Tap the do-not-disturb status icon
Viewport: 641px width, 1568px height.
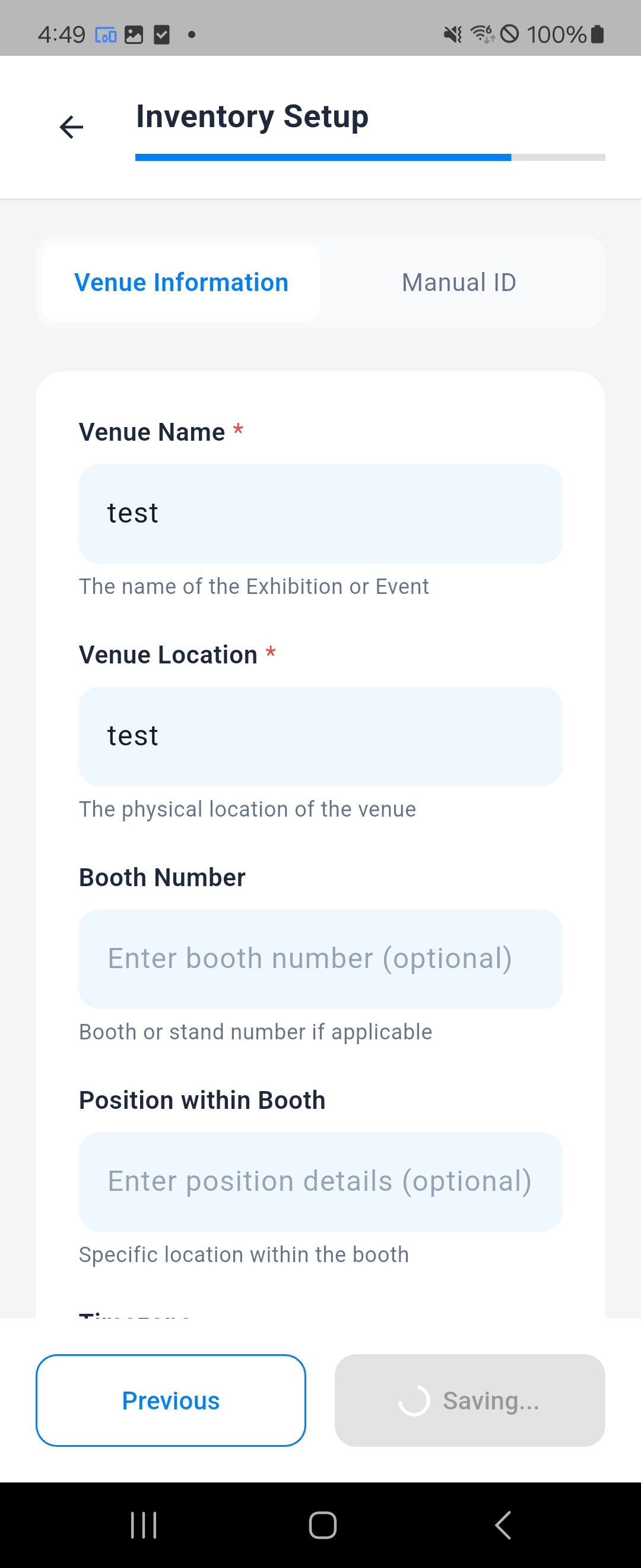510,34
